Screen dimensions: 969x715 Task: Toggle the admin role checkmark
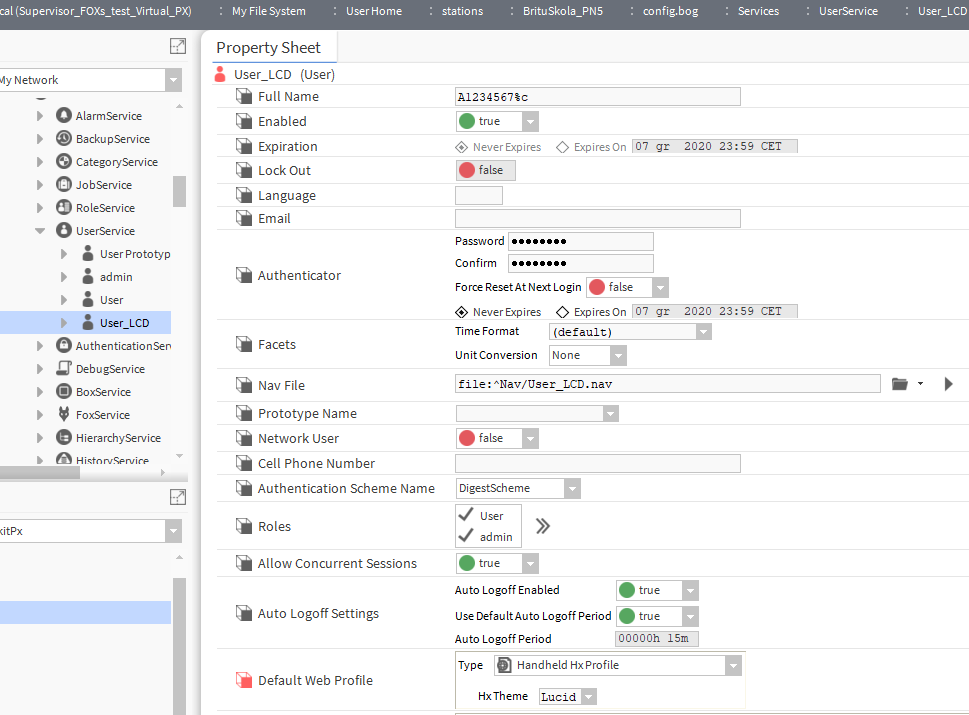pos(466,537)
